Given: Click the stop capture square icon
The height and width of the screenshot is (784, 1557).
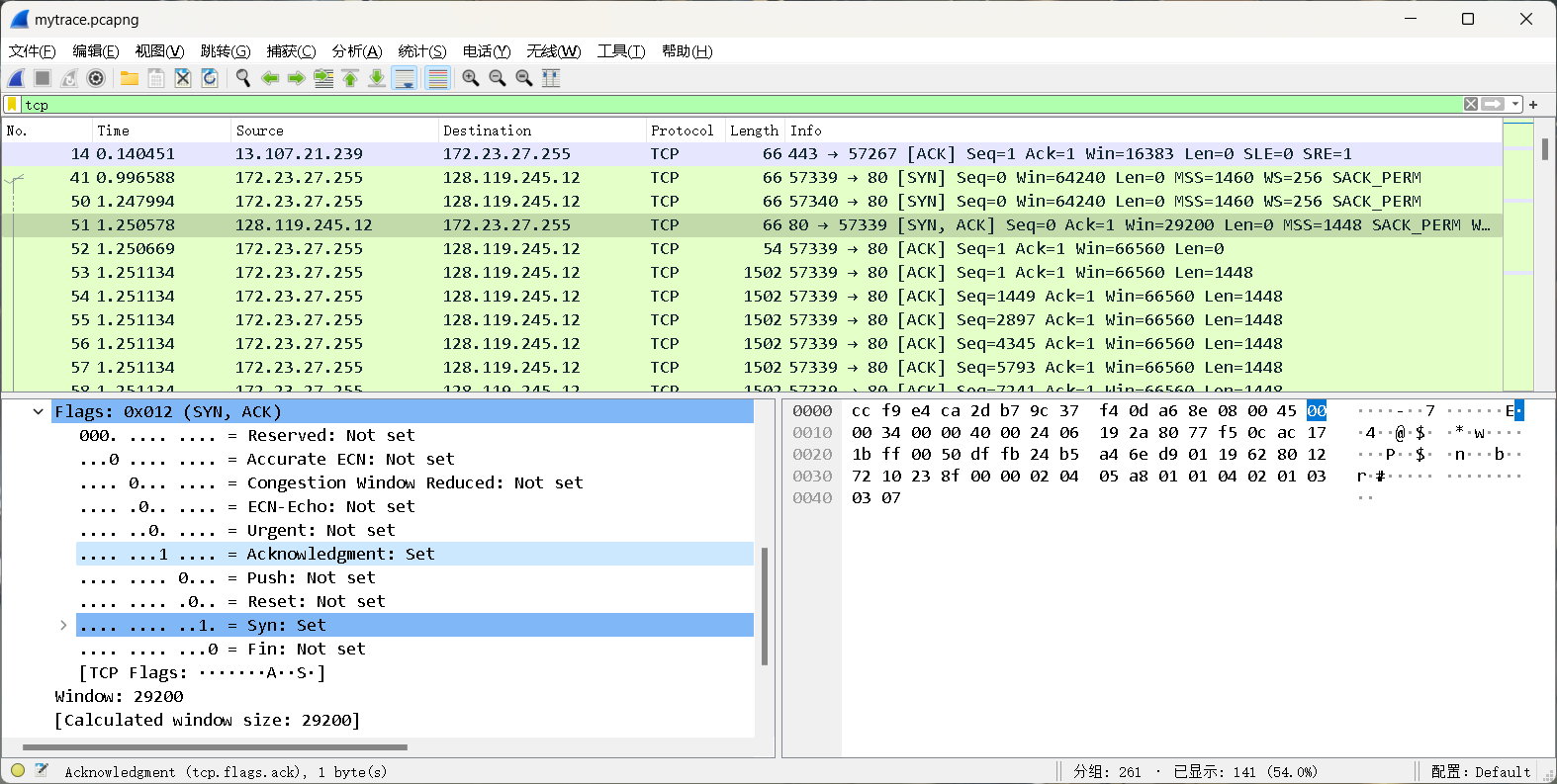Looking at the screenshot, I should (x=43, y=78).
